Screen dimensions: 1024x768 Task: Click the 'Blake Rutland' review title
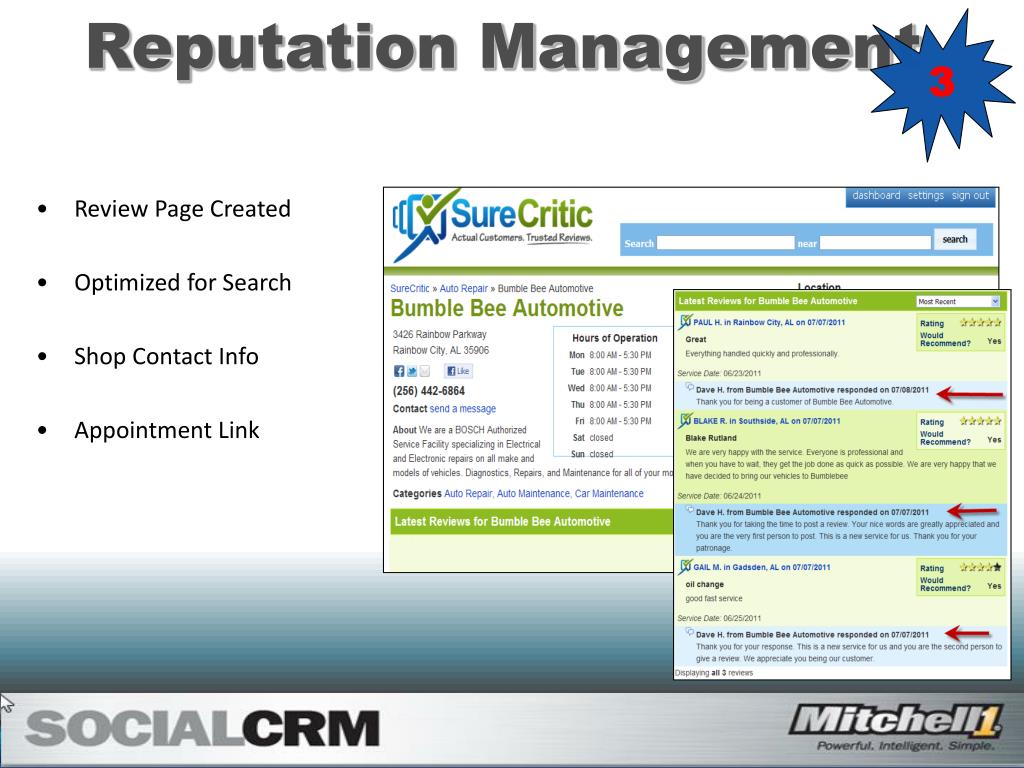(711, 438)
